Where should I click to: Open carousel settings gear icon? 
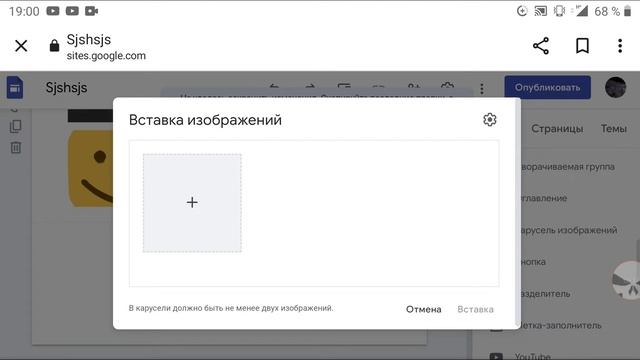(489, 120)
